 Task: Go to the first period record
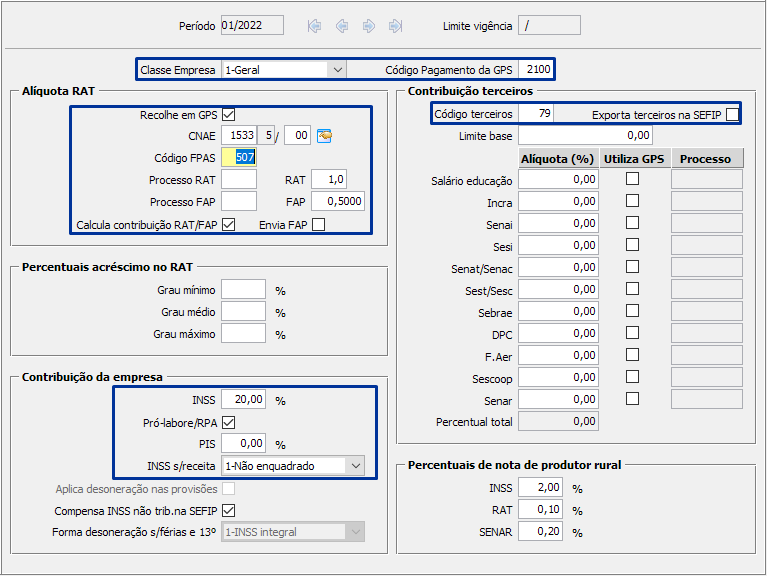(315, 26)
